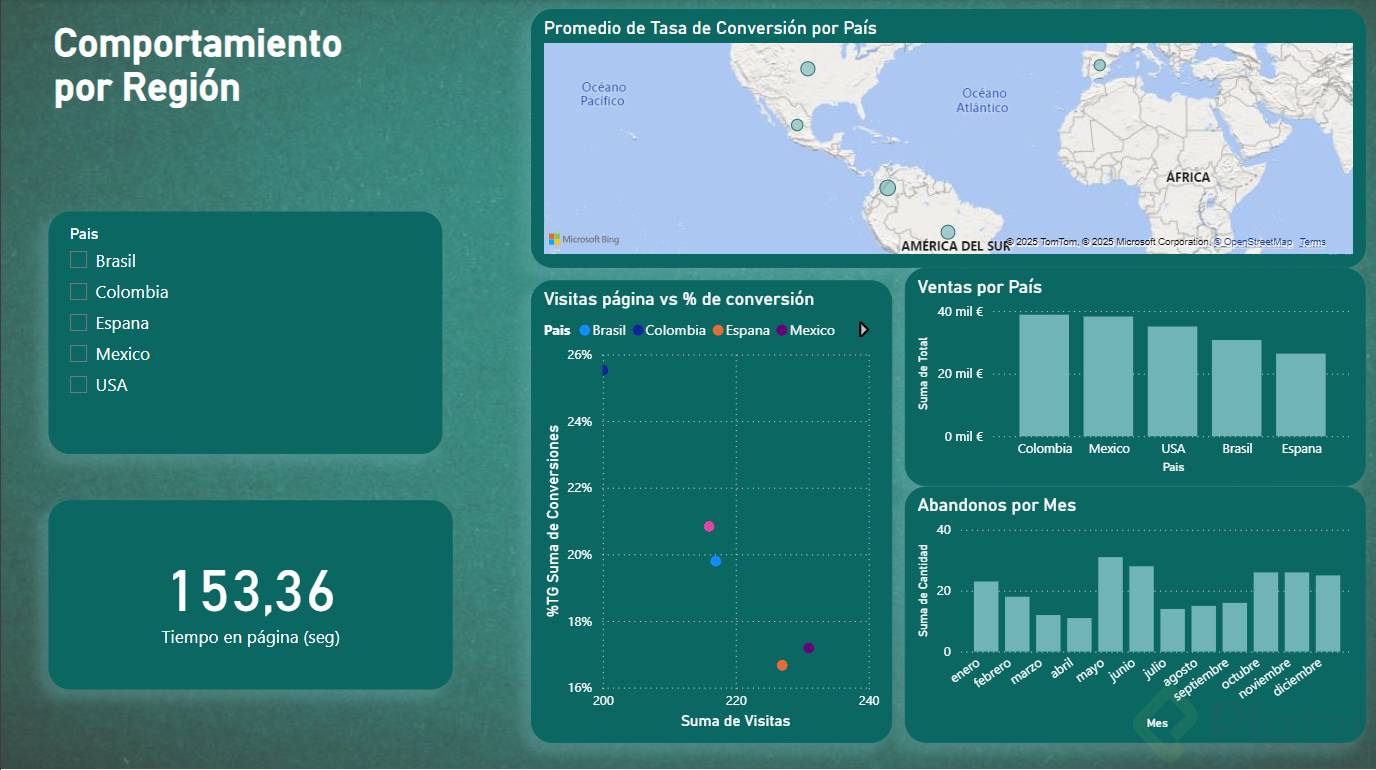The height and width of the screenshot is (770, 1376).
Task: Select the mayo bar in Abandonos por Mes
Action: click(1110, 604)
